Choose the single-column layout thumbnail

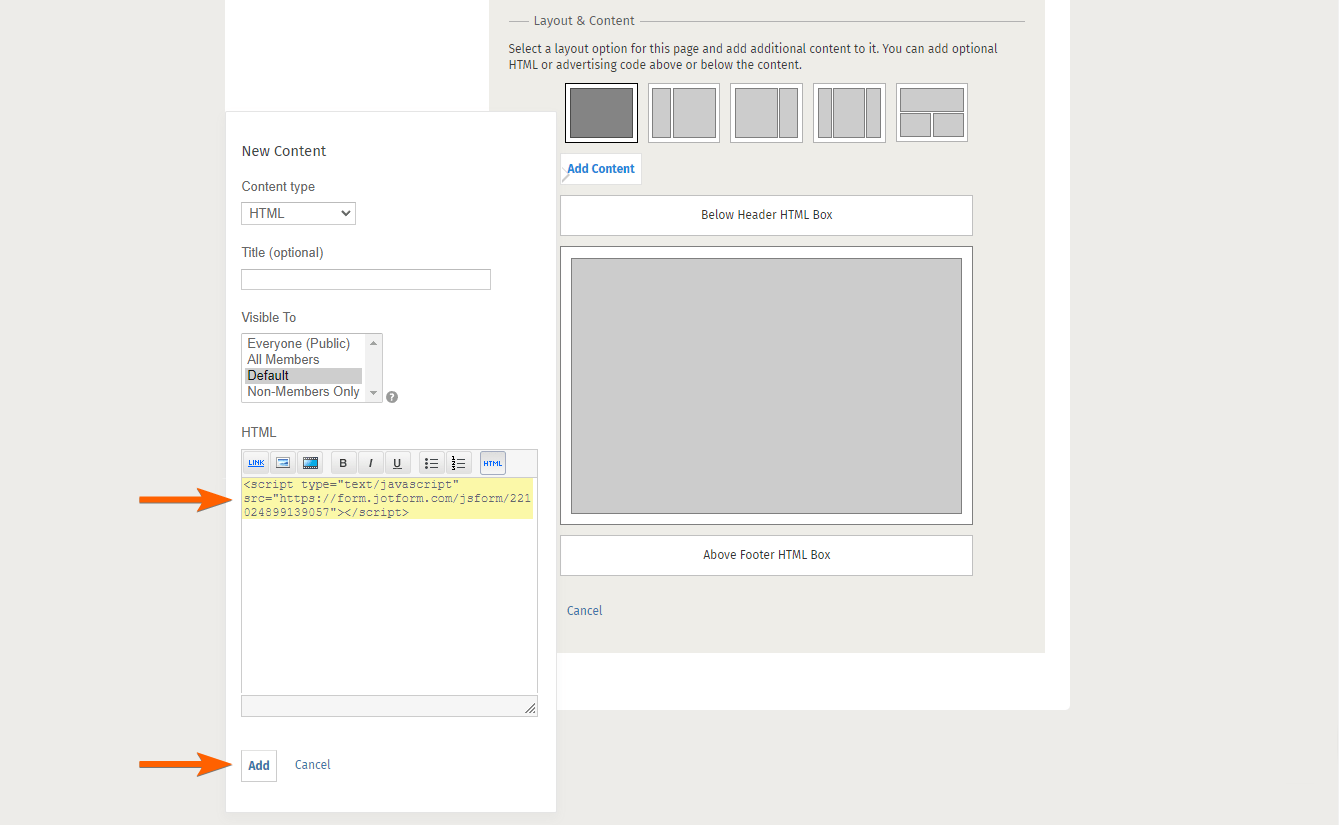point(601,113)
